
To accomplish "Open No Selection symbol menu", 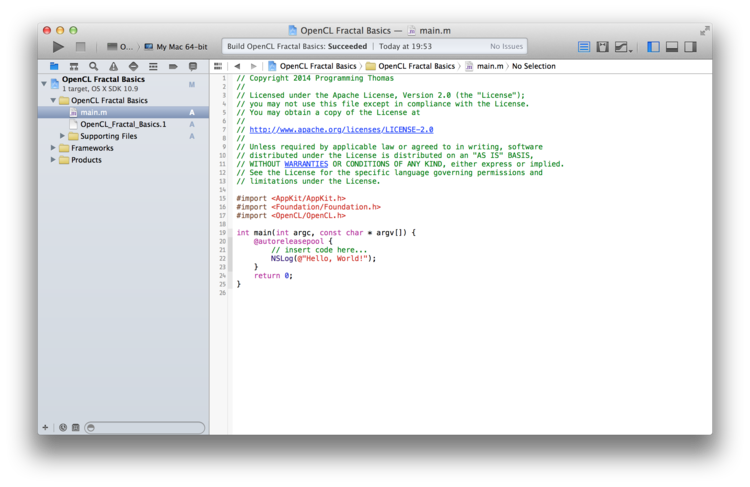I will (534, 66).
